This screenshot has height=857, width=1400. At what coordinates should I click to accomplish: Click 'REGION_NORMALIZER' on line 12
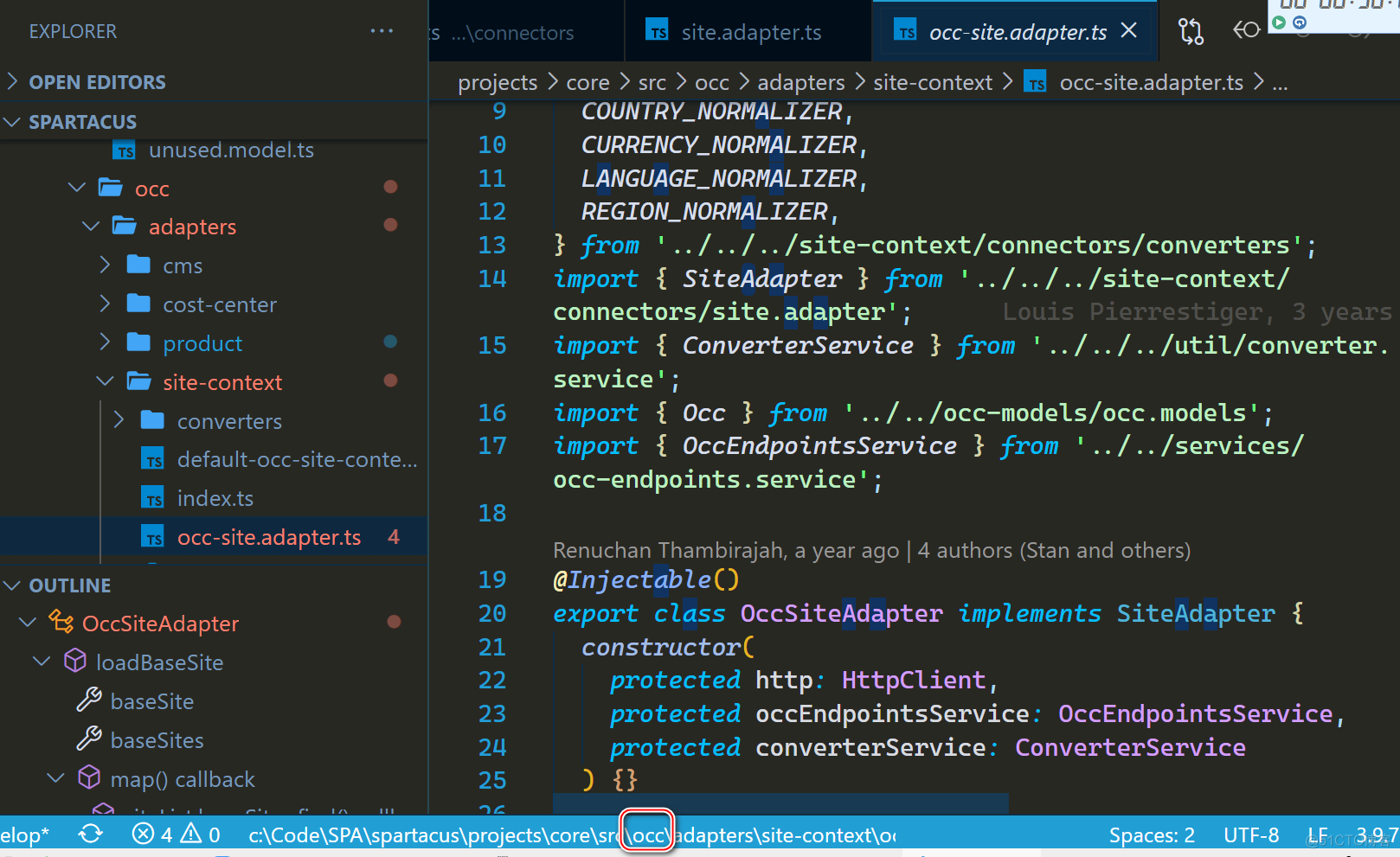tap(704, 211)
